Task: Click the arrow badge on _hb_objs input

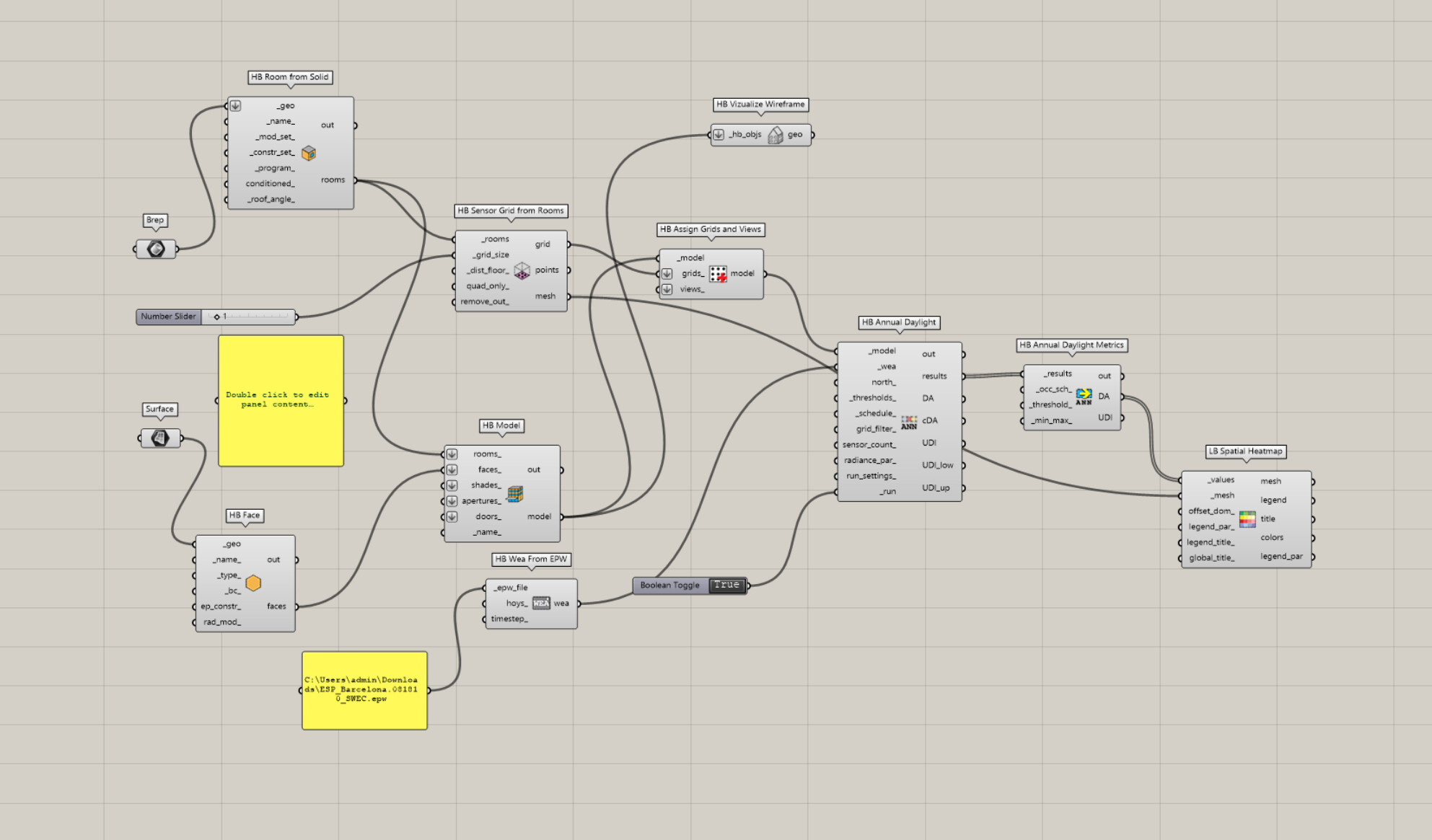Action: coord(719,135)
